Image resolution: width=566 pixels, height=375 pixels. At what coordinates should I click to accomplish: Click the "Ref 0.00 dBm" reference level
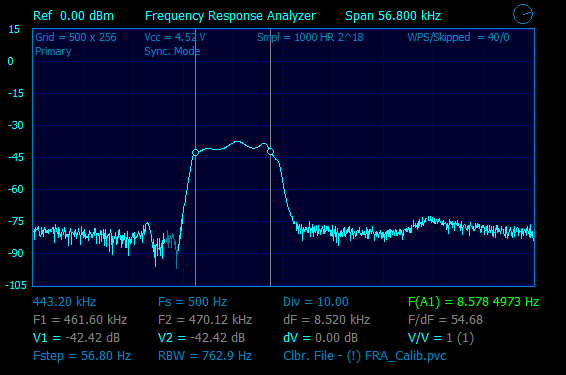[x=73, y=16]
